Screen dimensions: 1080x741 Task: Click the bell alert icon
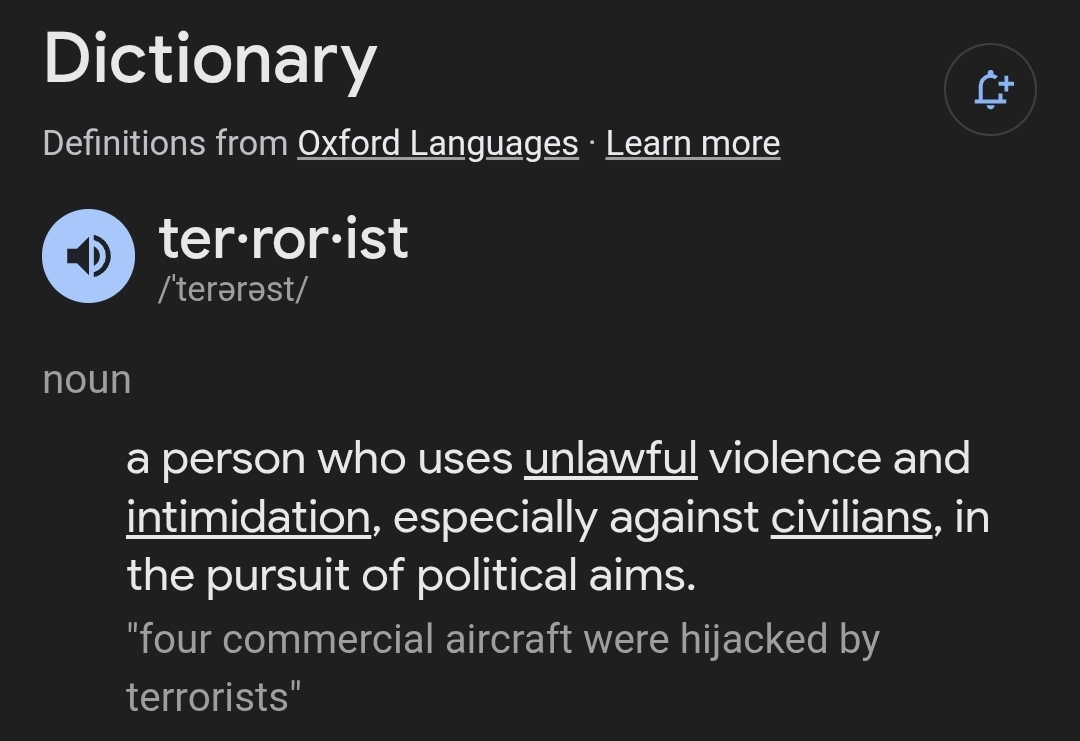(x=990, y=90)
